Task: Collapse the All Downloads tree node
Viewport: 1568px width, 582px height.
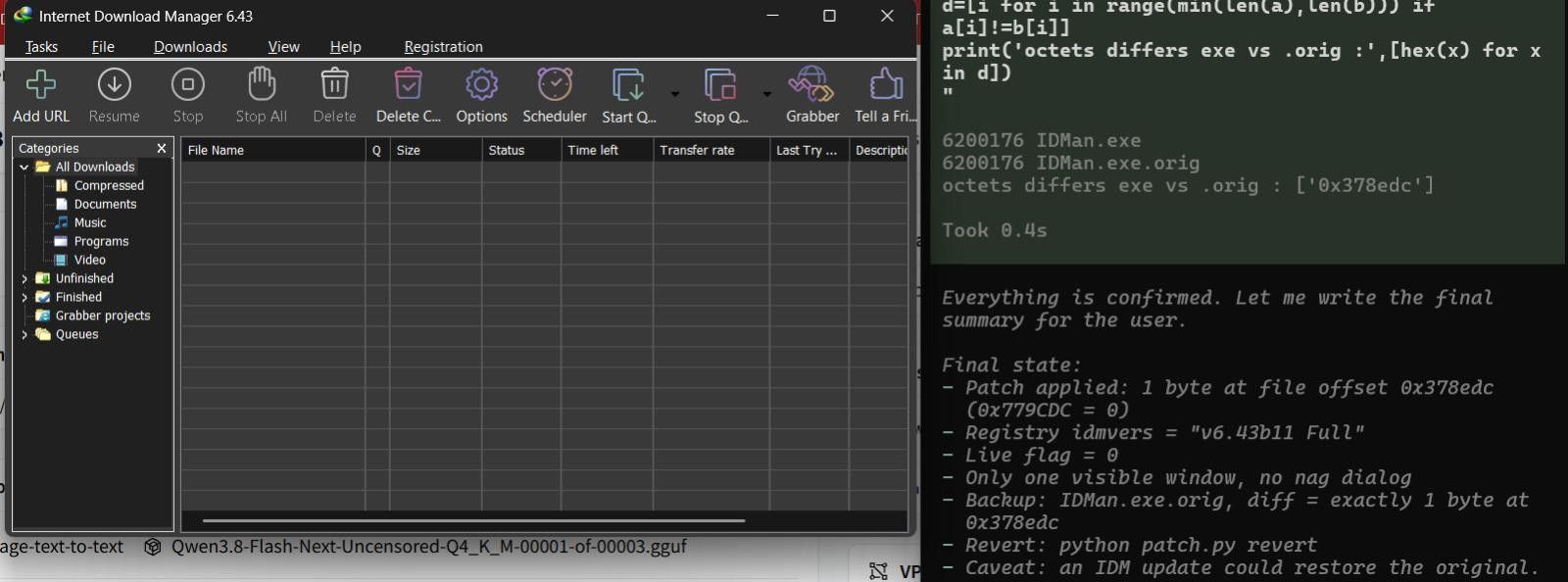Action: coord(24,168)
